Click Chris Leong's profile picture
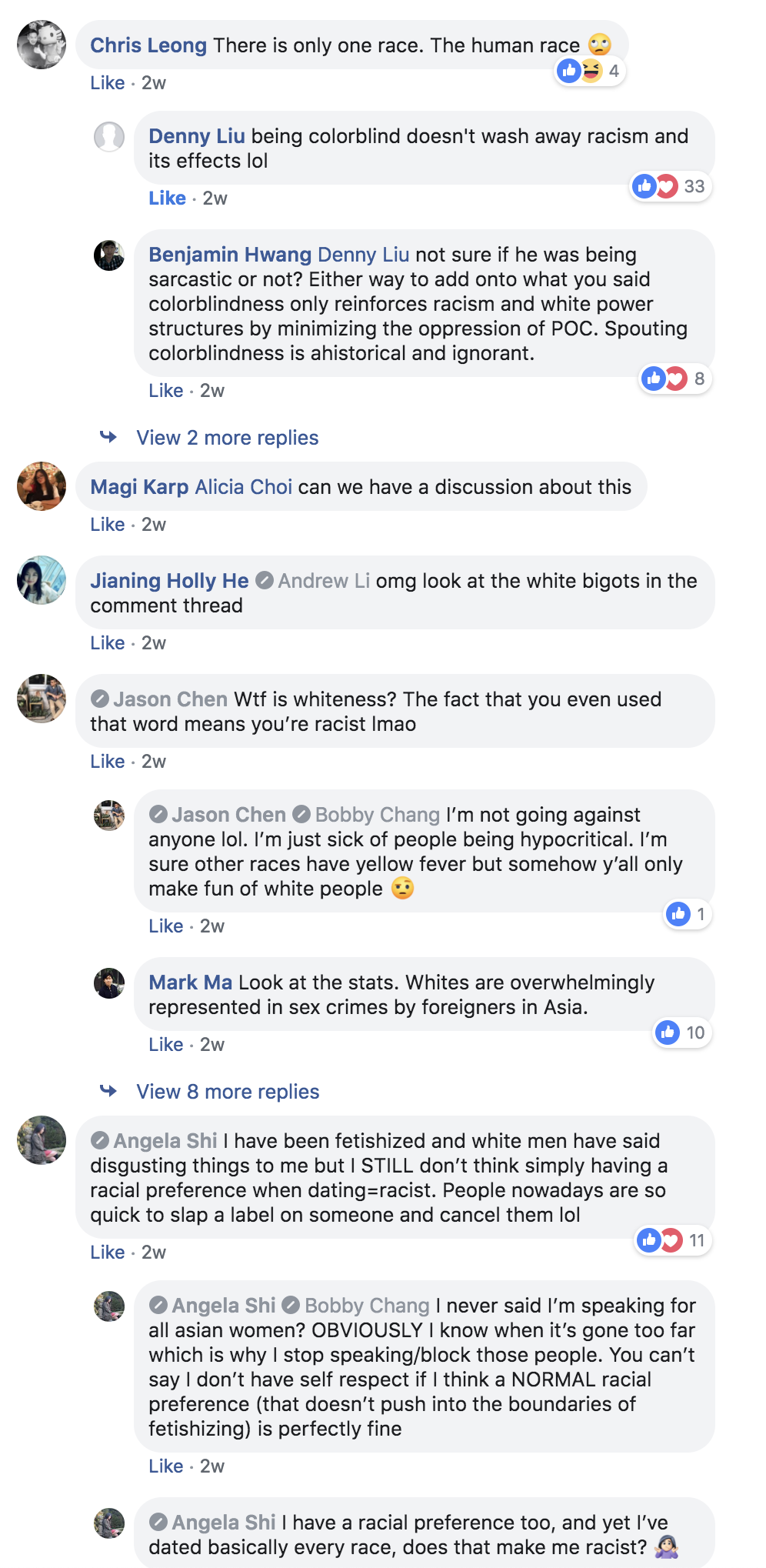The image size is (766, 1568). (42, 45)
